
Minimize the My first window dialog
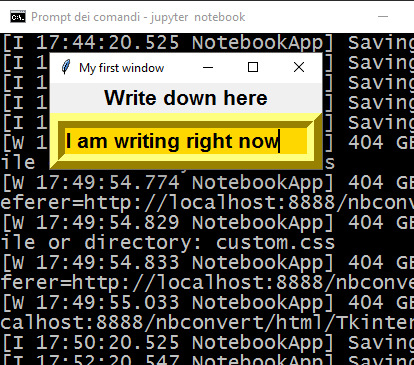[208, 68]
